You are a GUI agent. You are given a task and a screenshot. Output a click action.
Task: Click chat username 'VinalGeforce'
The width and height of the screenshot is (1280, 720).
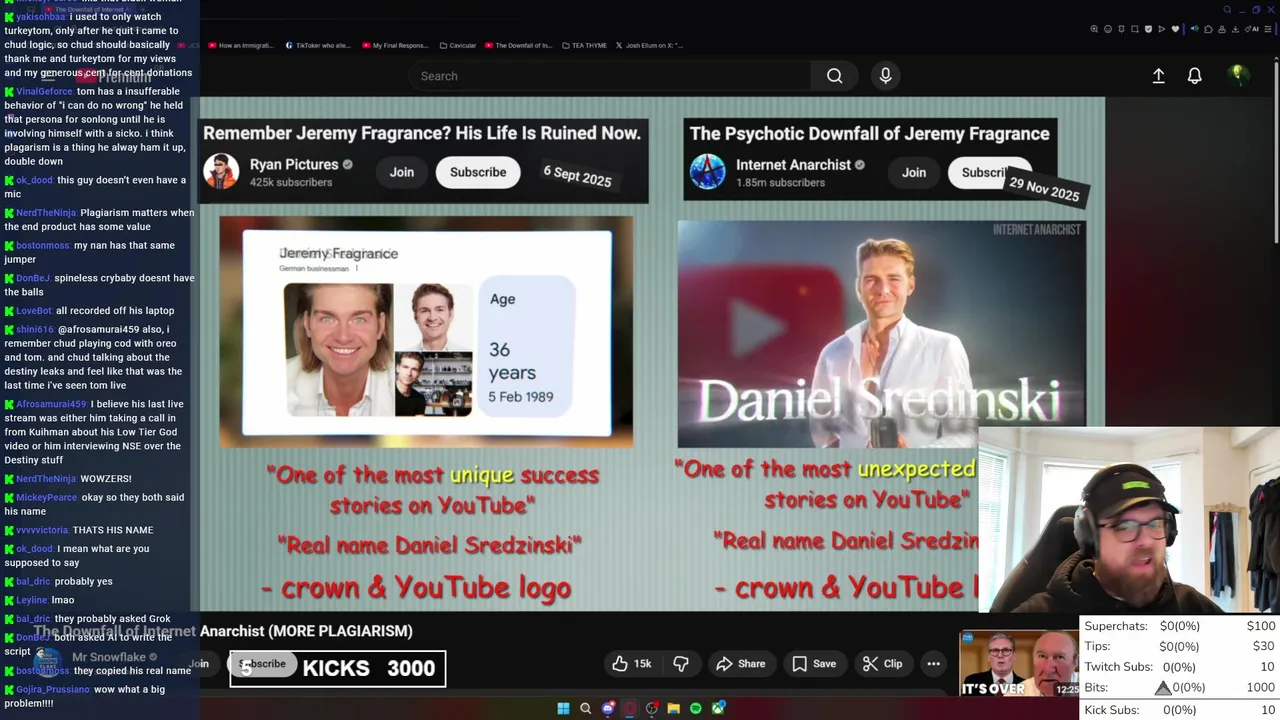(x=45, y=91)
